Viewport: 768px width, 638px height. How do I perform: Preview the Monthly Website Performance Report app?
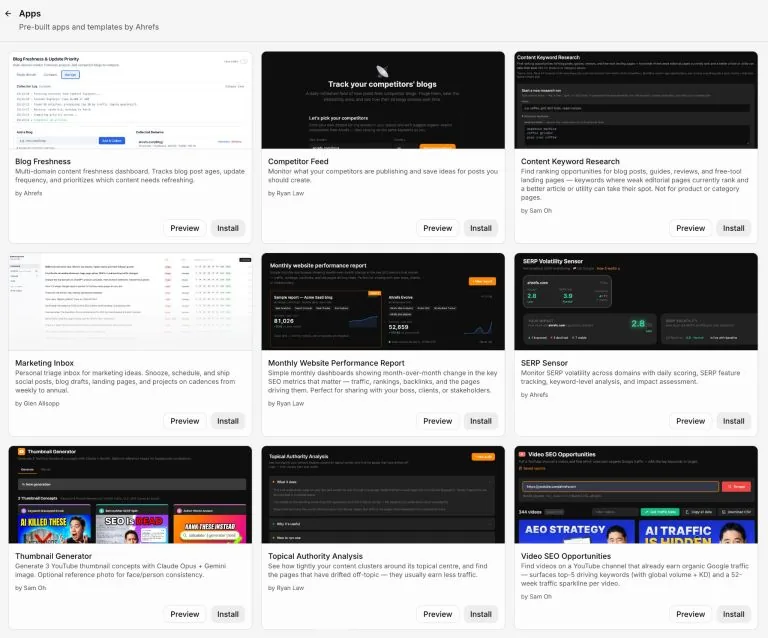pyautogui.click(x=437, y=421)
